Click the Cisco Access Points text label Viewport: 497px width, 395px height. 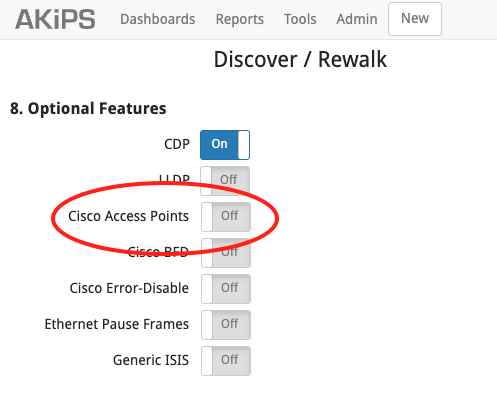point(129,216)
